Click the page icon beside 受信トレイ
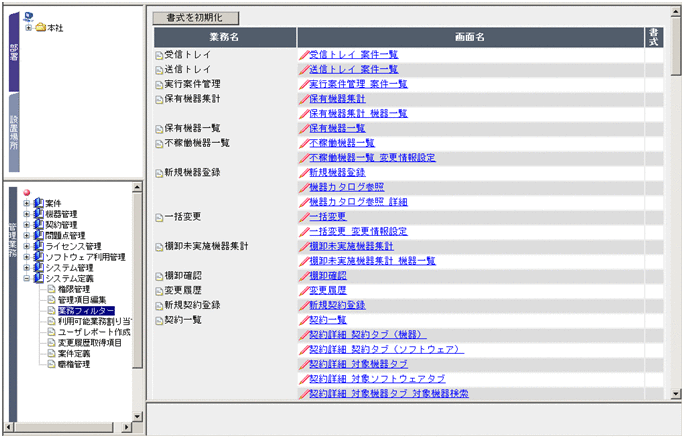Screen dimensions: 685x440 (159, 55)
